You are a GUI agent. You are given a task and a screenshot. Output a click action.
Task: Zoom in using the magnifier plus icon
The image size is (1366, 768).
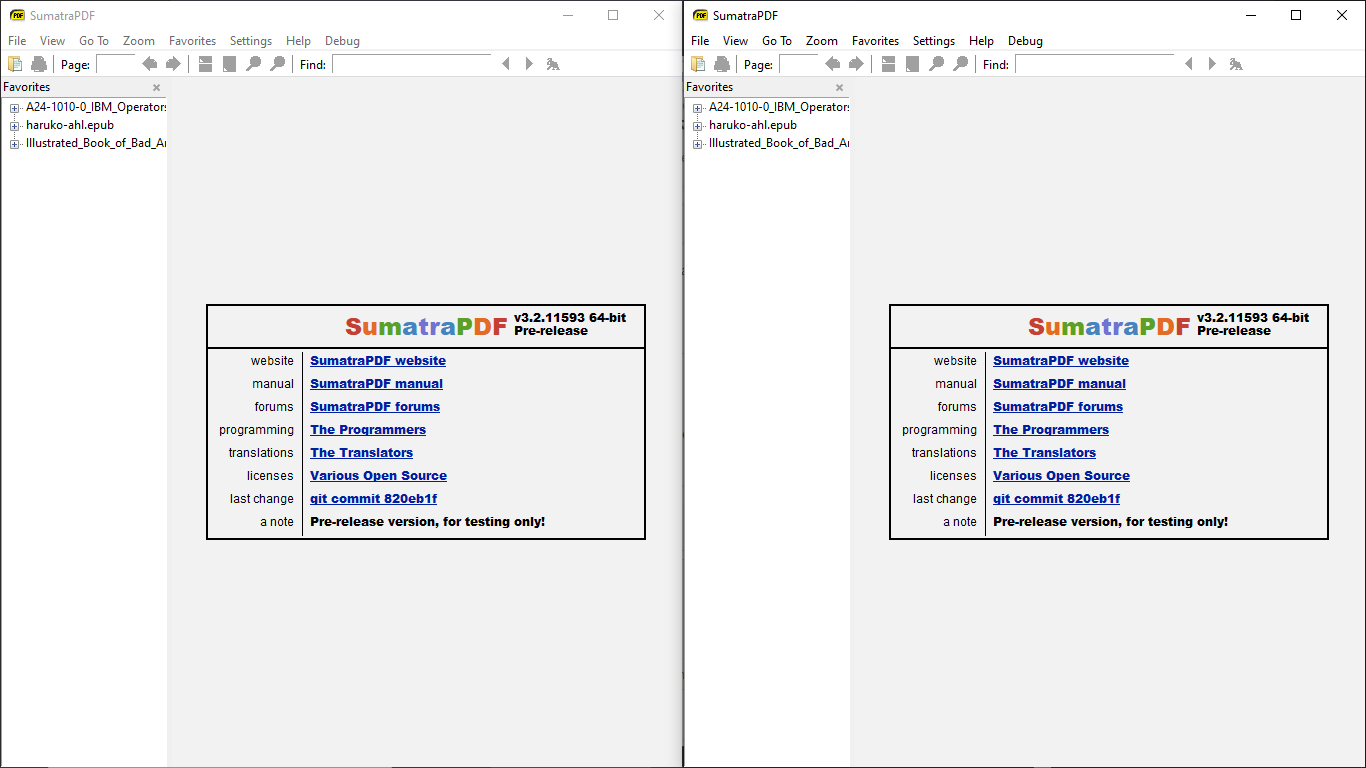click(277, 63)
